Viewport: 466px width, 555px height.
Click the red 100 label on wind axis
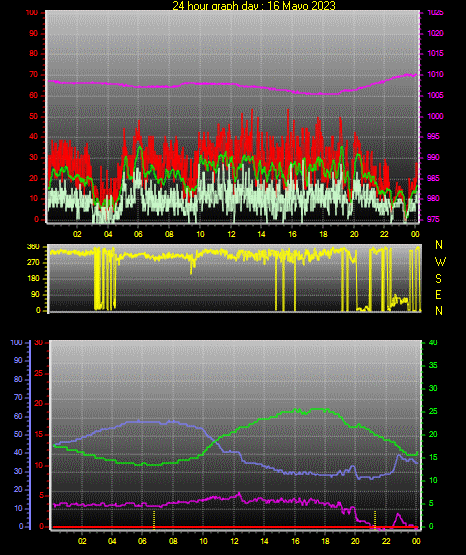31,12
